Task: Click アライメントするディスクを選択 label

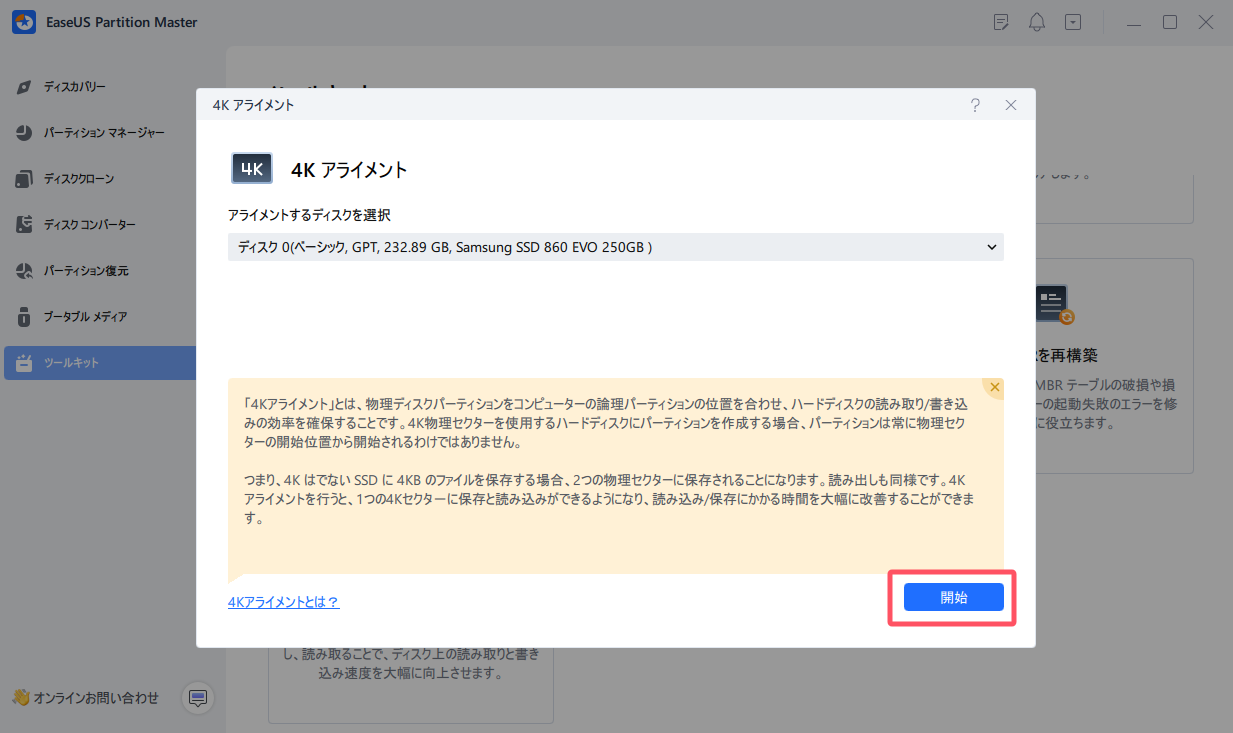Action: coord(309,215)
